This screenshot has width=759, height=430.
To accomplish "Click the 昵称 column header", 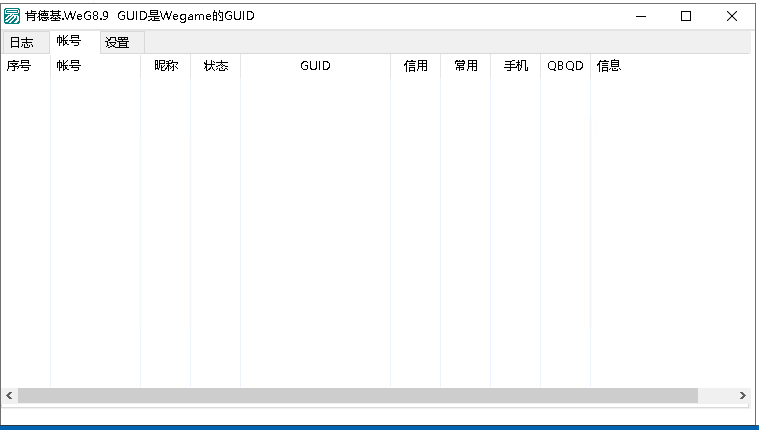I will [166, 66].
